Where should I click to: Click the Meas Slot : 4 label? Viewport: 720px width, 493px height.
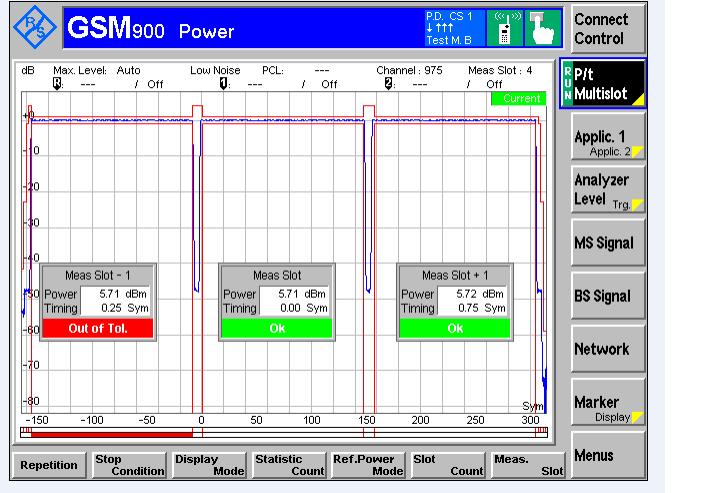click(x=500, y=70)
